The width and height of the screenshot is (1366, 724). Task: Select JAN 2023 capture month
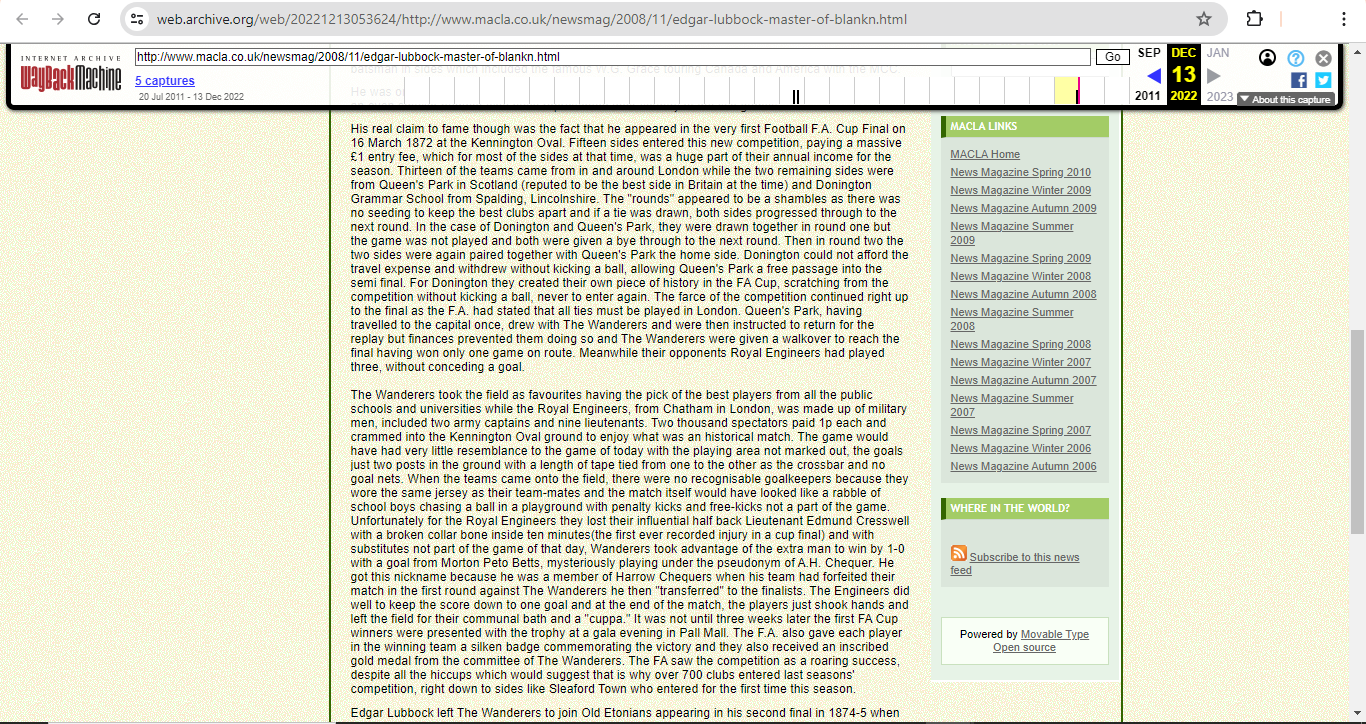1218,53
